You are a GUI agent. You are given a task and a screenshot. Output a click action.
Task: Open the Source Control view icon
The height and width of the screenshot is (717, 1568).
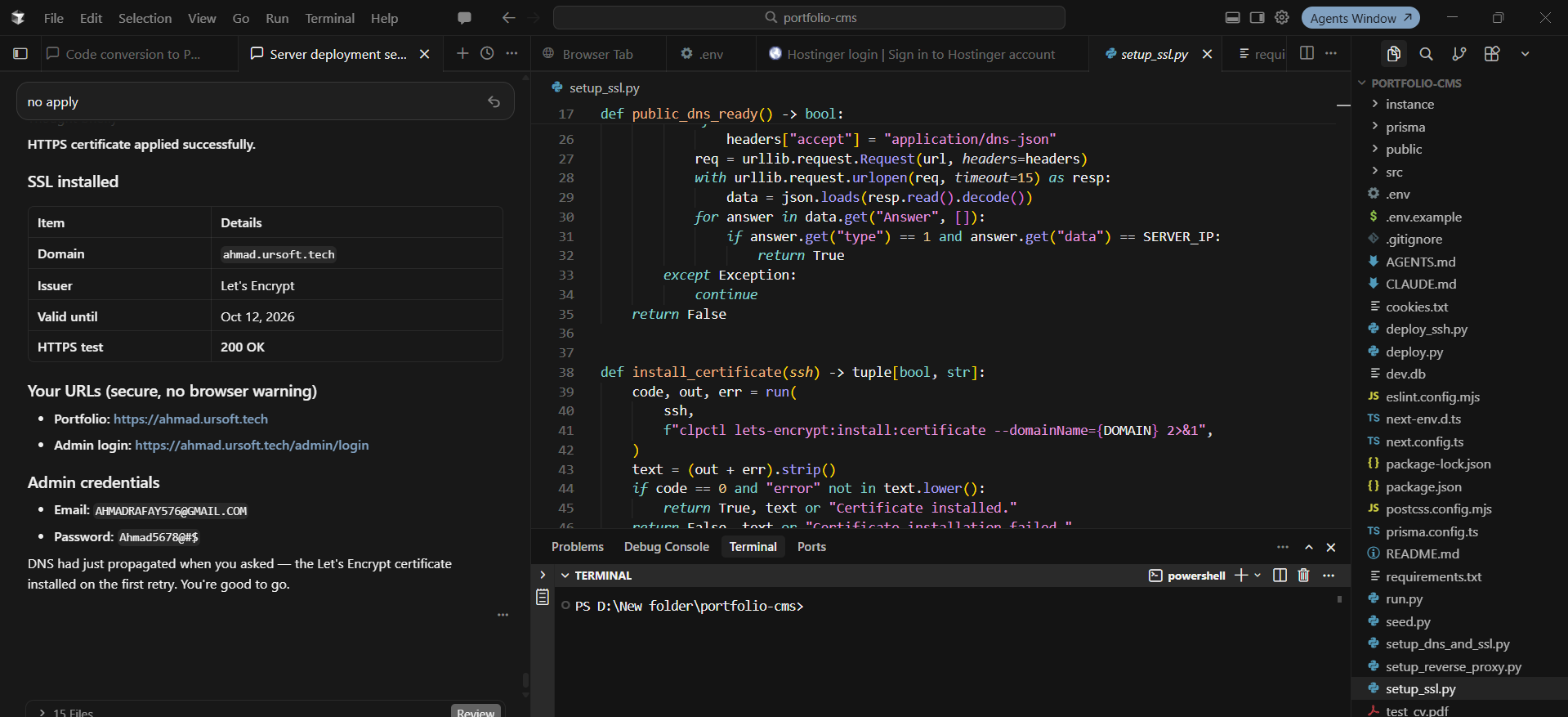1459,54
